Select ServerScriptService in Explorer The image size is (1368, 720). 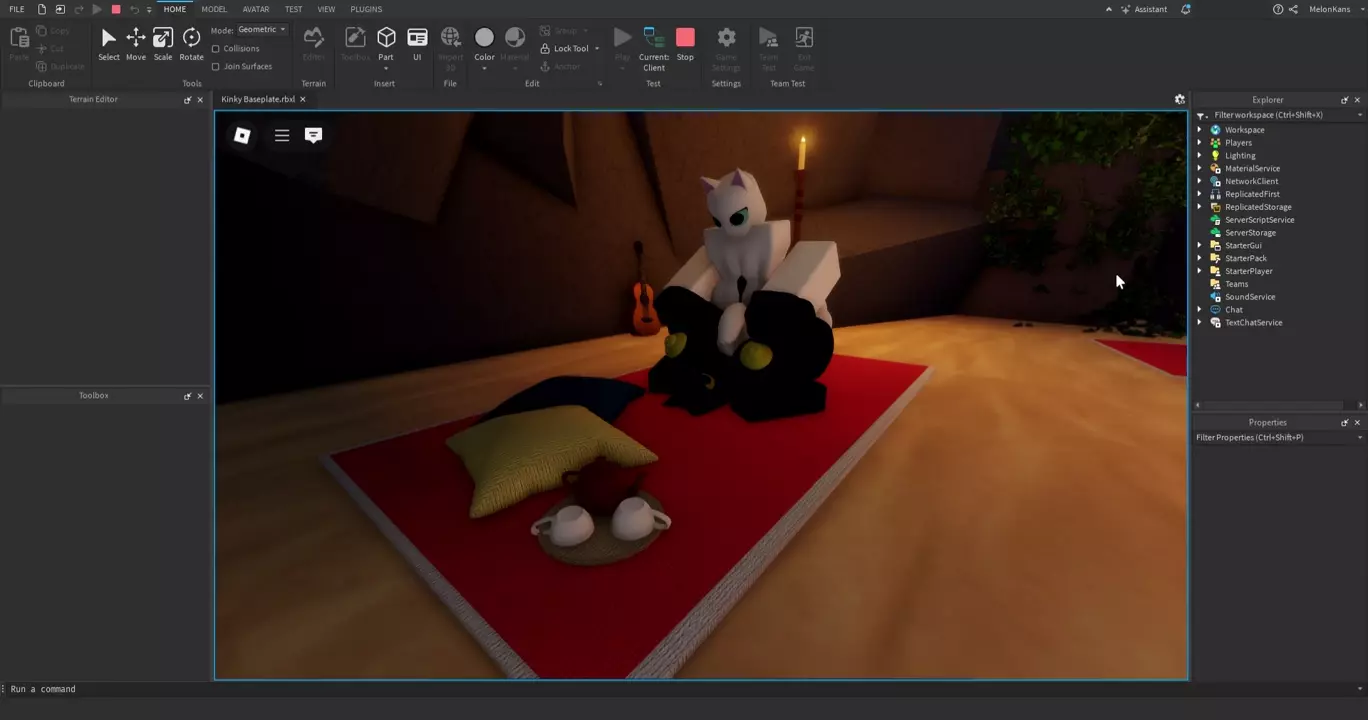[x=1259, y=220]
